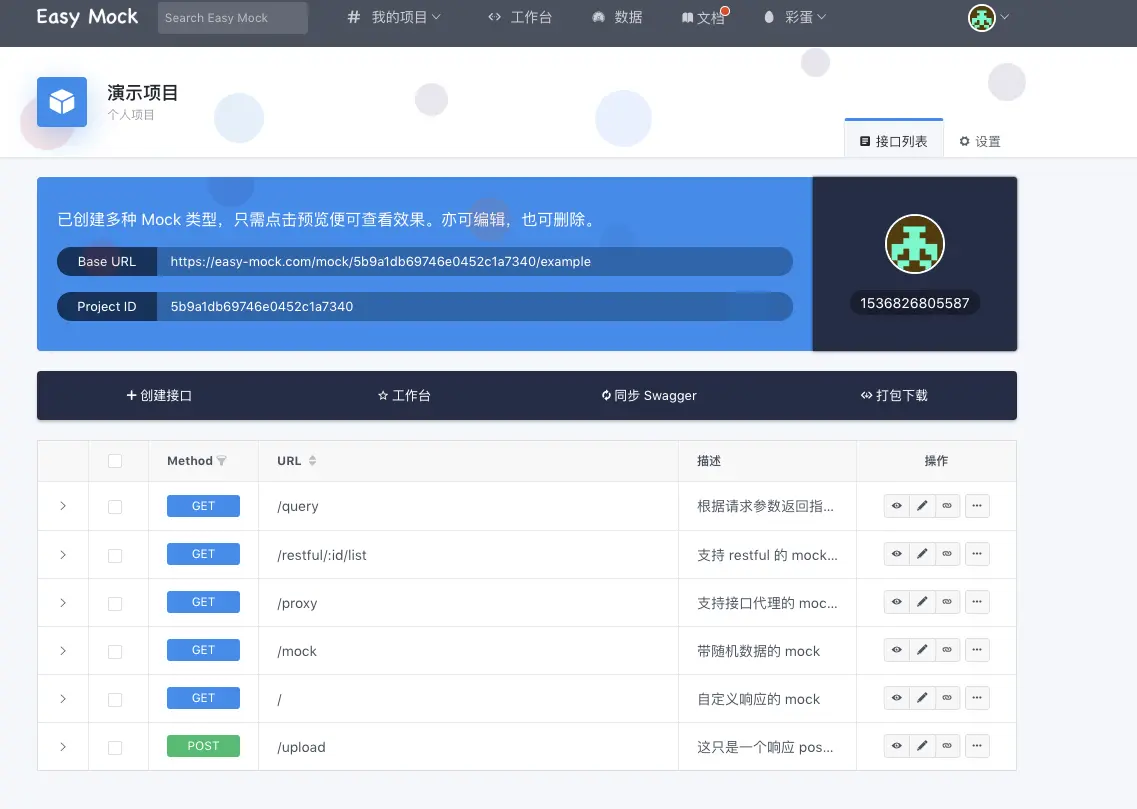The image size is (1137, 809).
Task: Open more options for 自定义响应的 mock row
Action: point(977,698)
